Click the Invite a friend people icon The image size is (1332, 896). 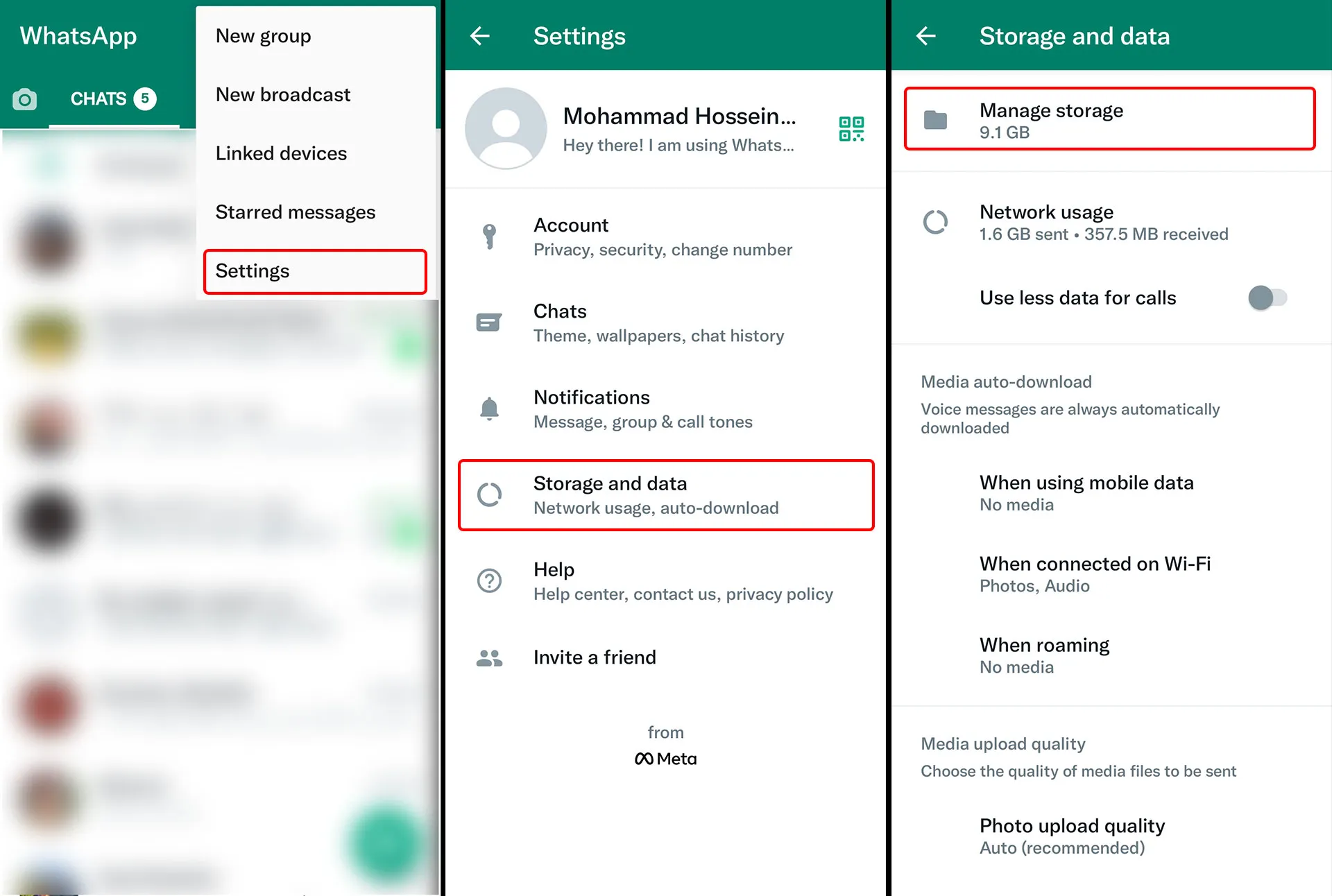point(490,657)
